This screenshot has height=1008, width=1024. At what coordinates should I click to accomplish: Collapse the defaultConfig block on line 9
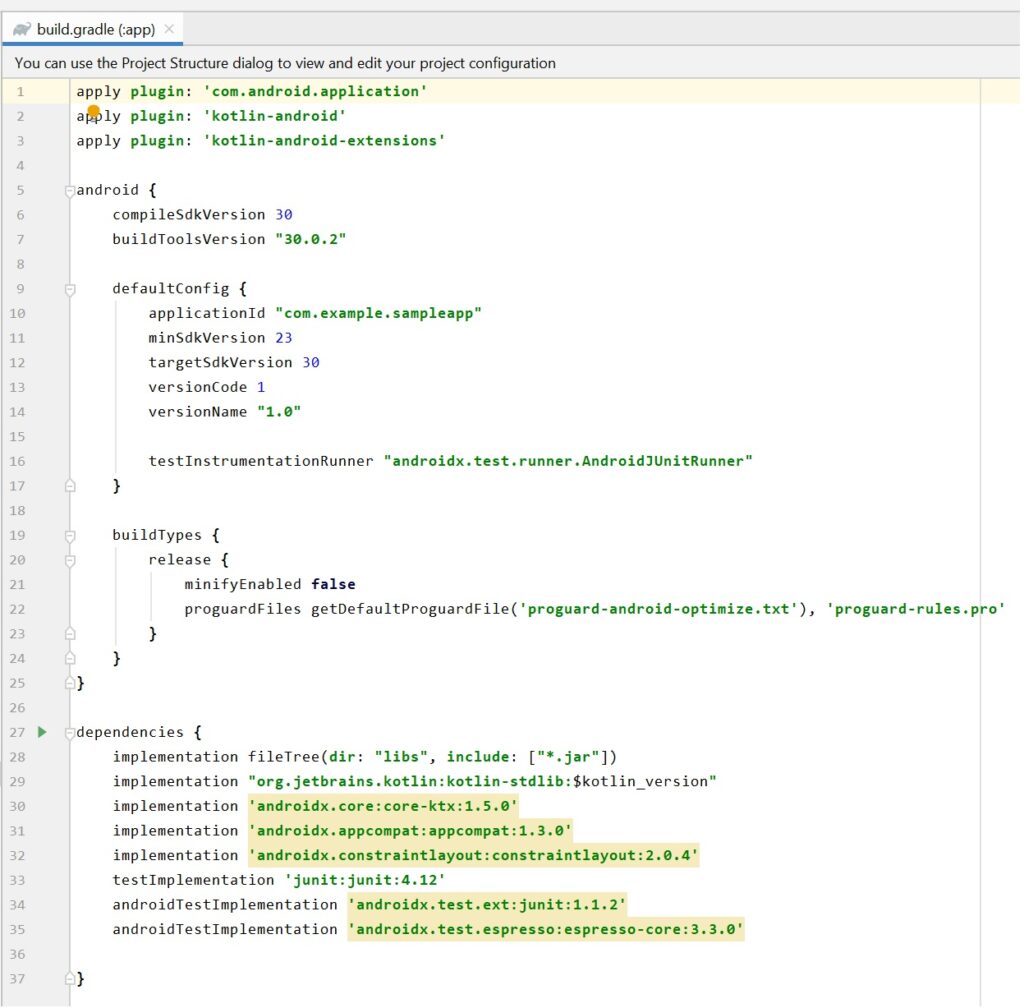tap(70, 289)
